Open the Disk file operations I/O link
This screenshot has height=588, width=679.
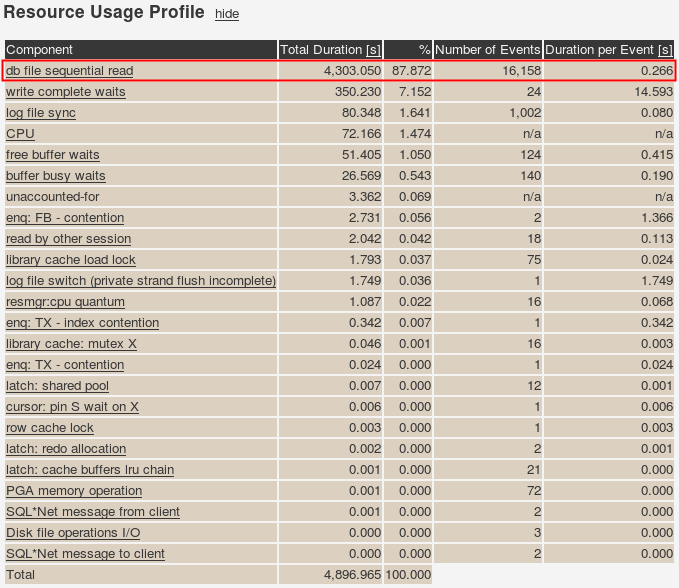pyautogui.click(x=73, y=533)
